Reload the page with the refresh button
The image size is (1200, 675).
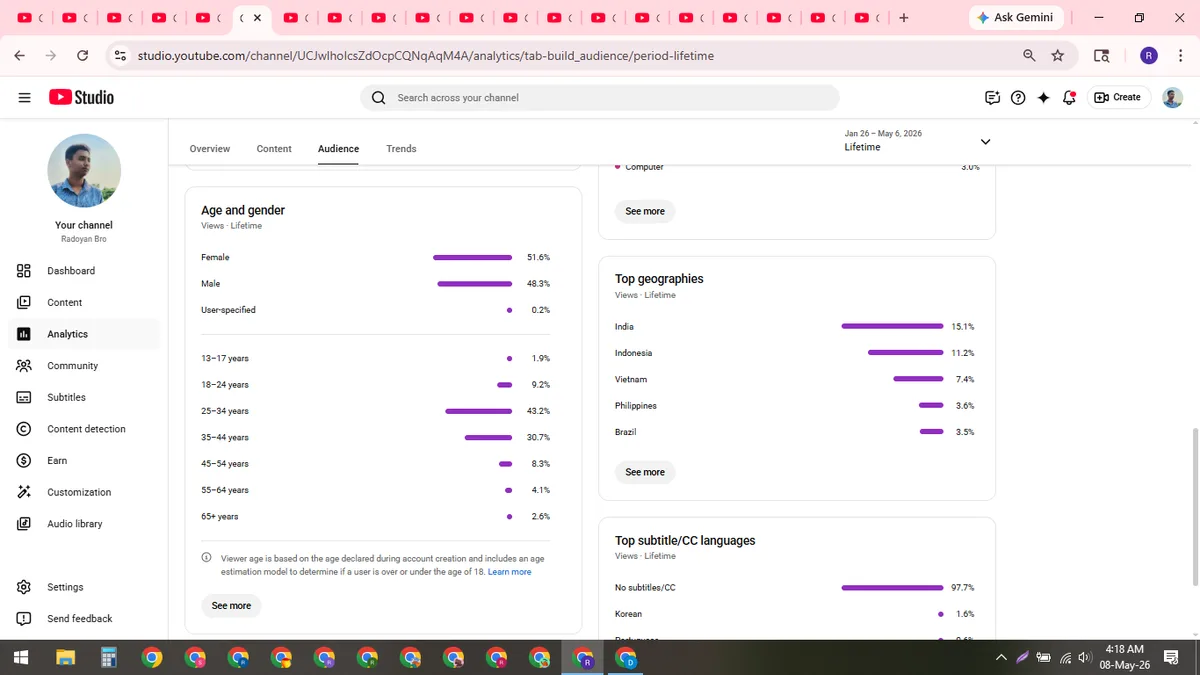83,56
